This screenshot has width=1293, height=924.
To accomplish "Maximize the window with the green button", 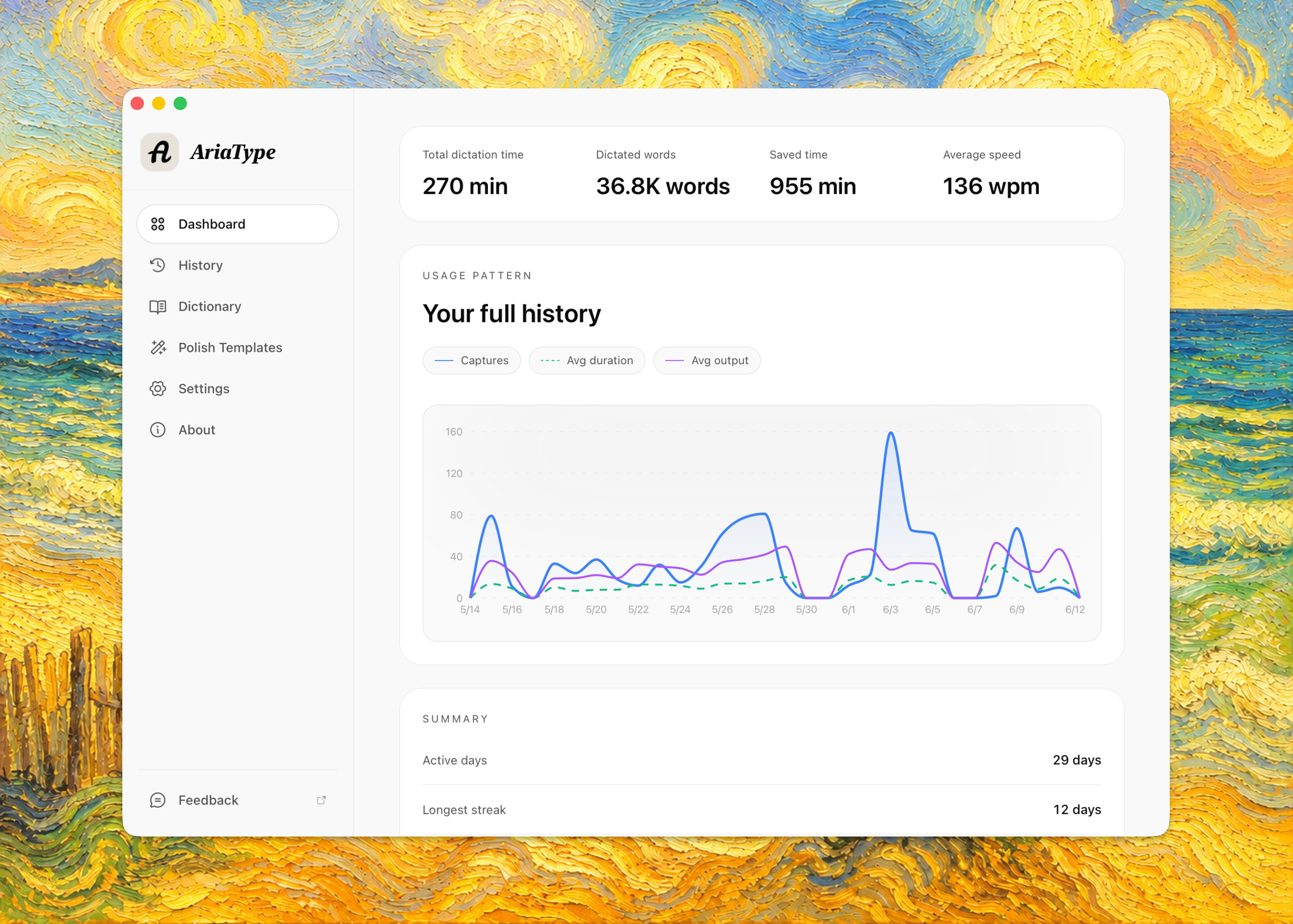I will point(180,104).
